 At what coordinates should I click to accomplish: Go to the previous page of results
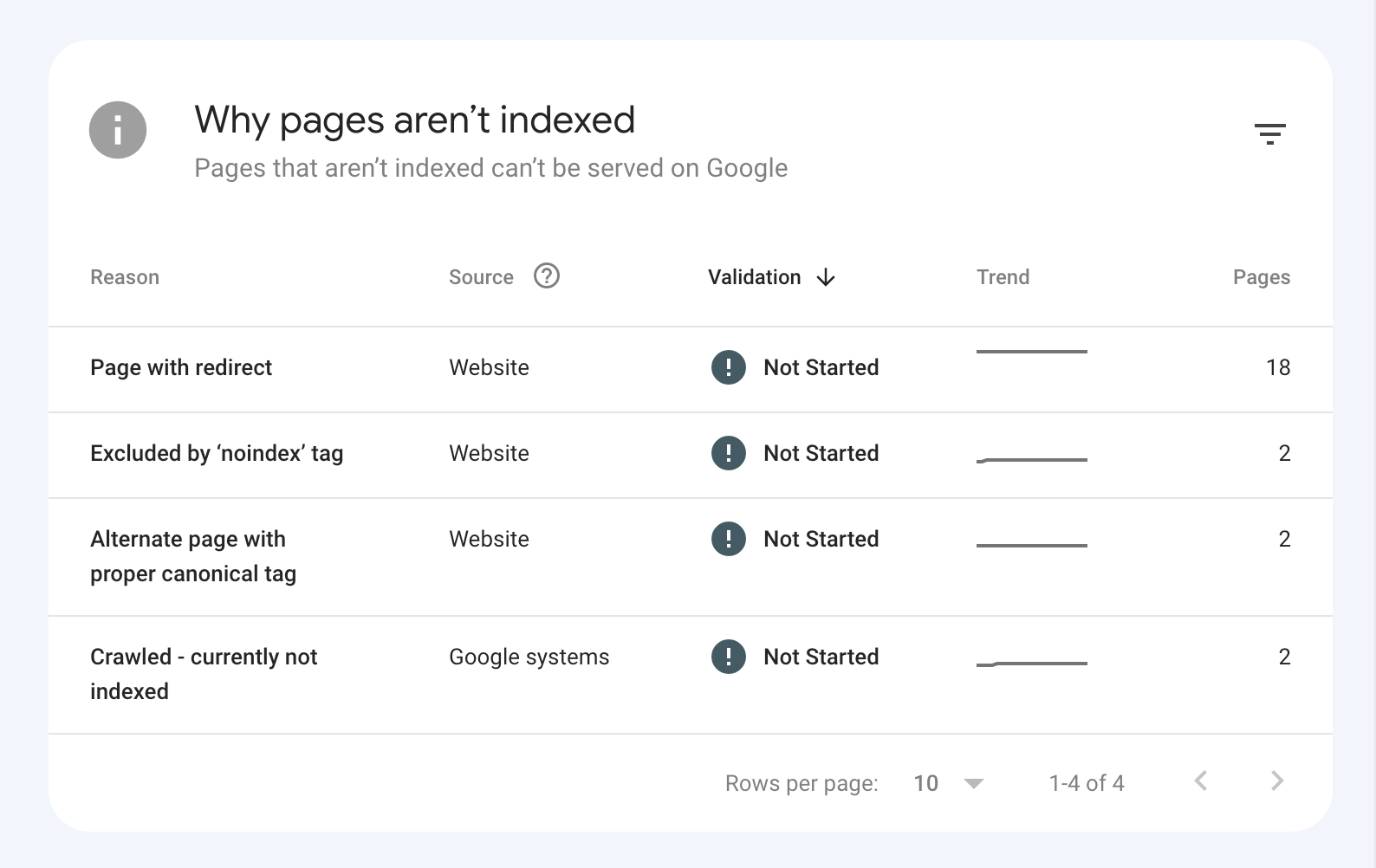(1201, 781)
